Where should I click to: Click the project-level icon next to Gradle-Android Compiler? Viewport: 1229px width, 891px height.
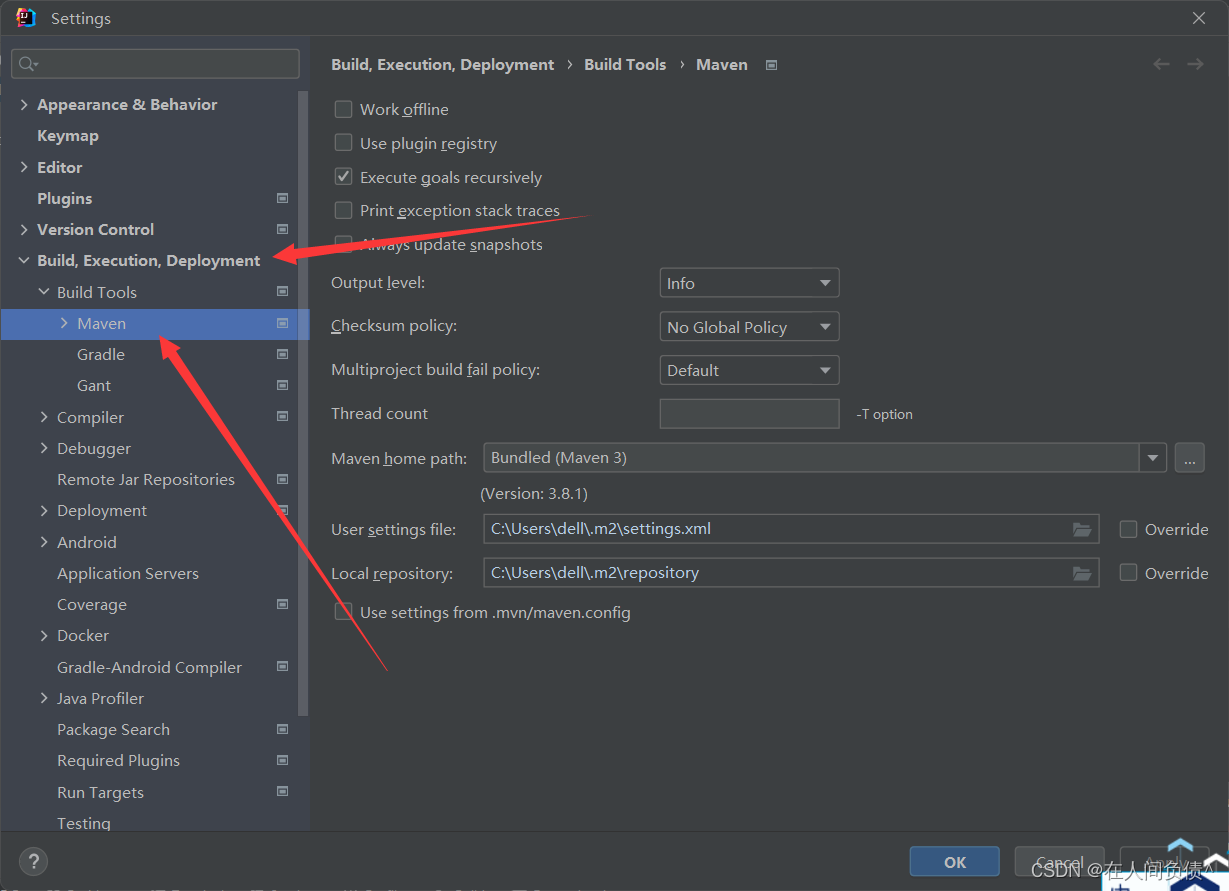tap(282, 667)
